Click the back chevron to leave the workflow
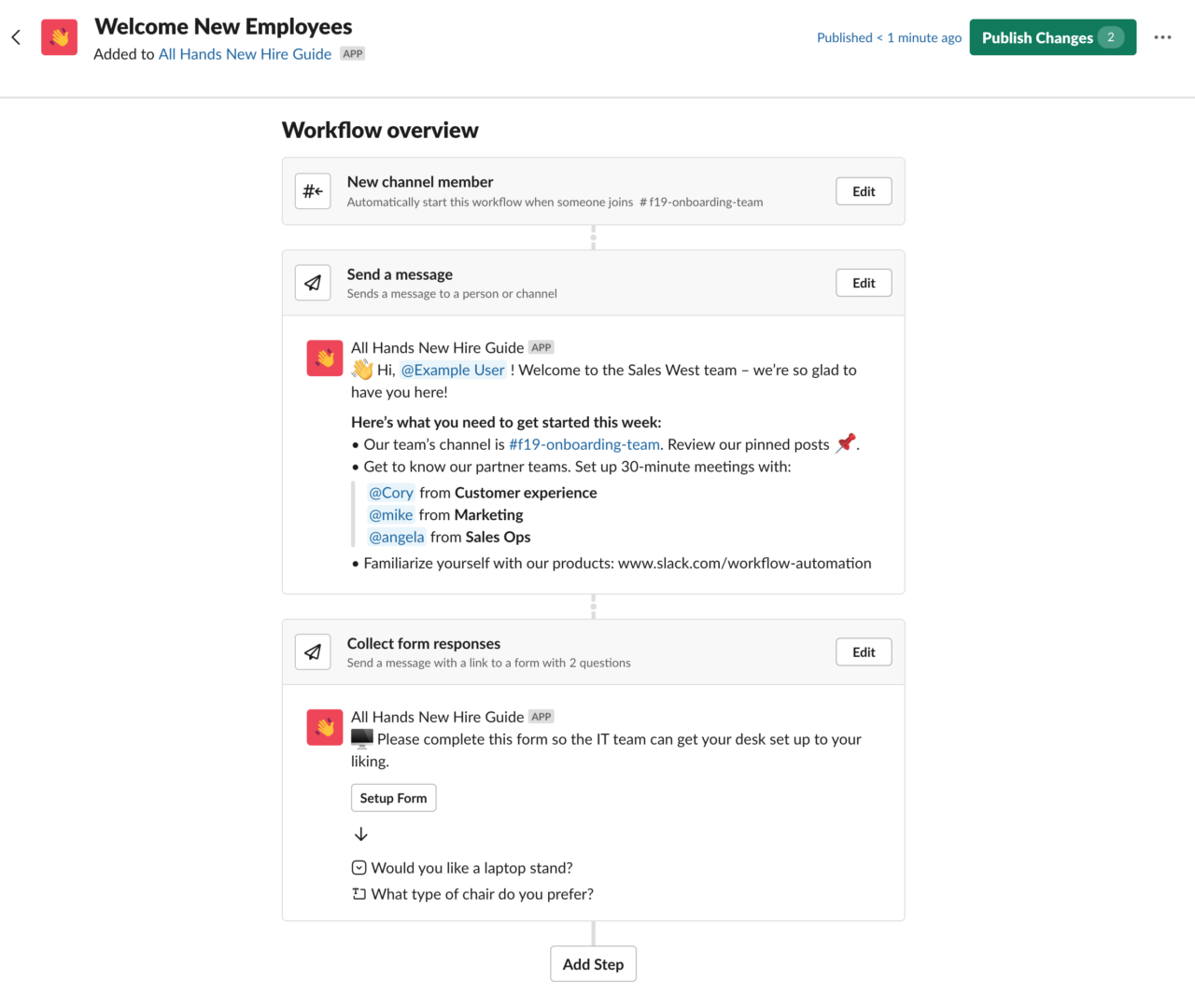The height and width of the screenshot is (1008, 1195). tap(16, 36)
